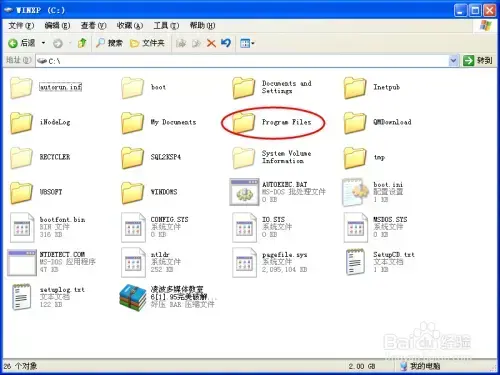Select the SetupCD.txt file icon

click(355, 262)
